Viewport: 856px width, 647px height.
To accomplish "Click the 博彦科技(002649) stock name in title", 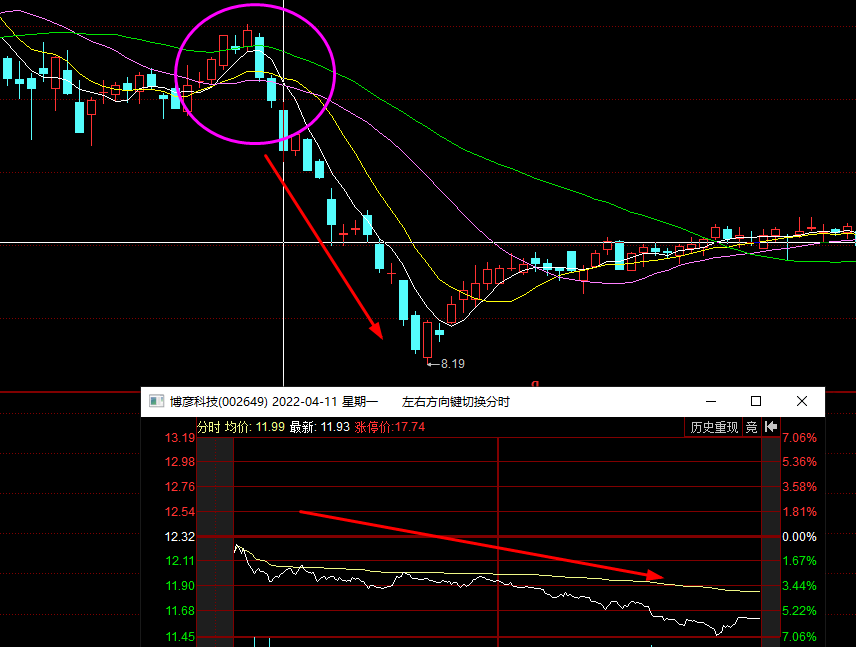I will coord(218,402).
